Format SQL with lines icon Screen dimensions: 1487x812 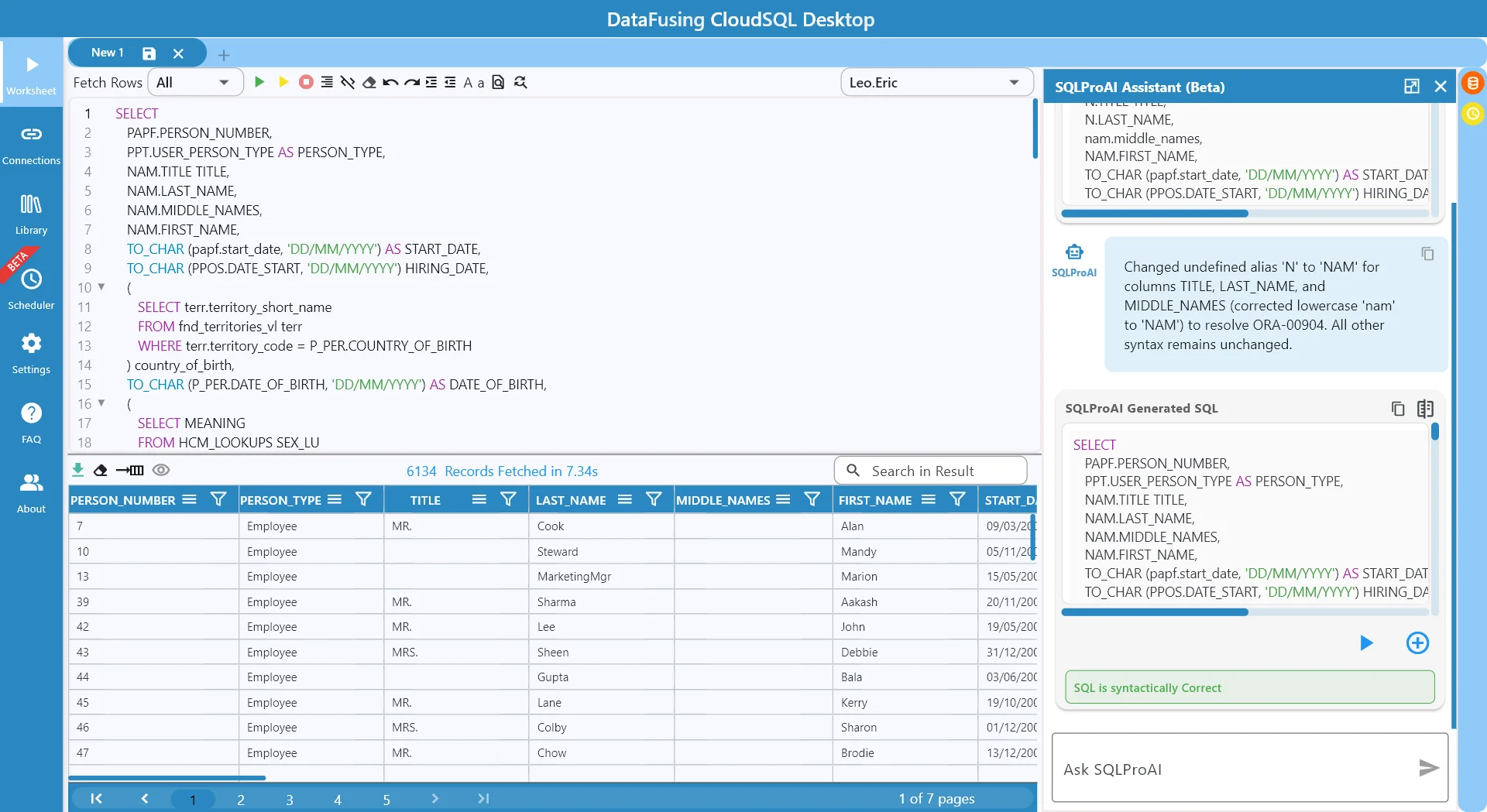(327, 82)
